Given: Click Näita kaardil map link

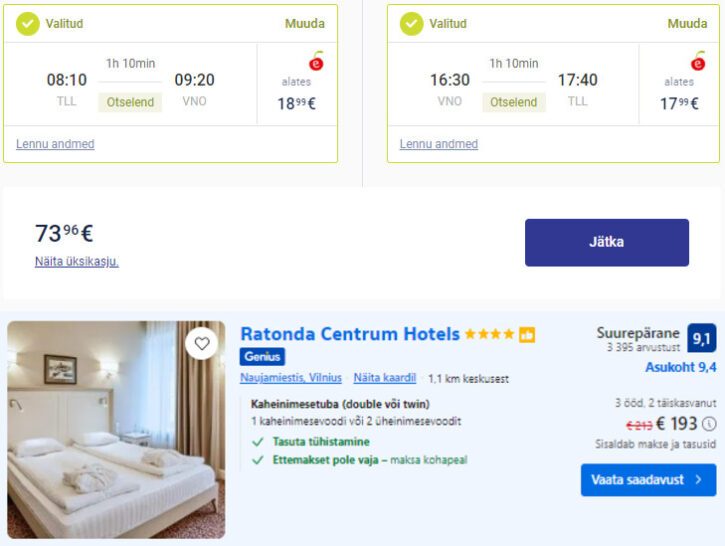Looking at the screenshot, I should click(385, 378).
